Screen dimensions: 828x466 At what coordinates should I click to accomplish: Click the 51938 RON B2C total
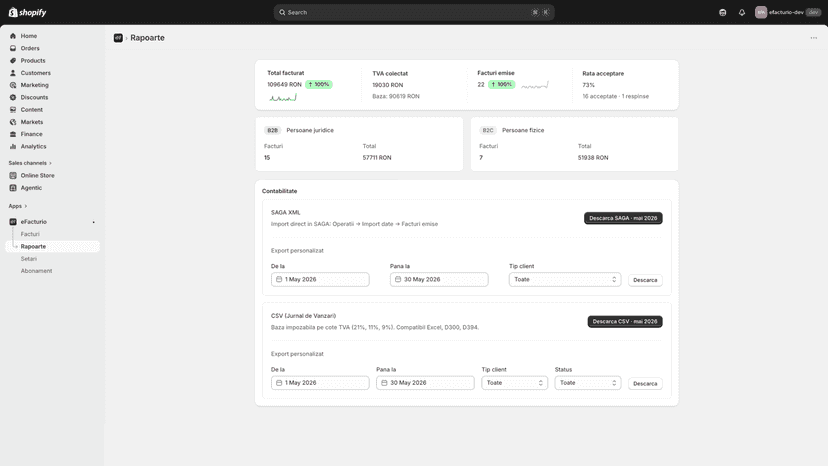(x=593, y=158)
